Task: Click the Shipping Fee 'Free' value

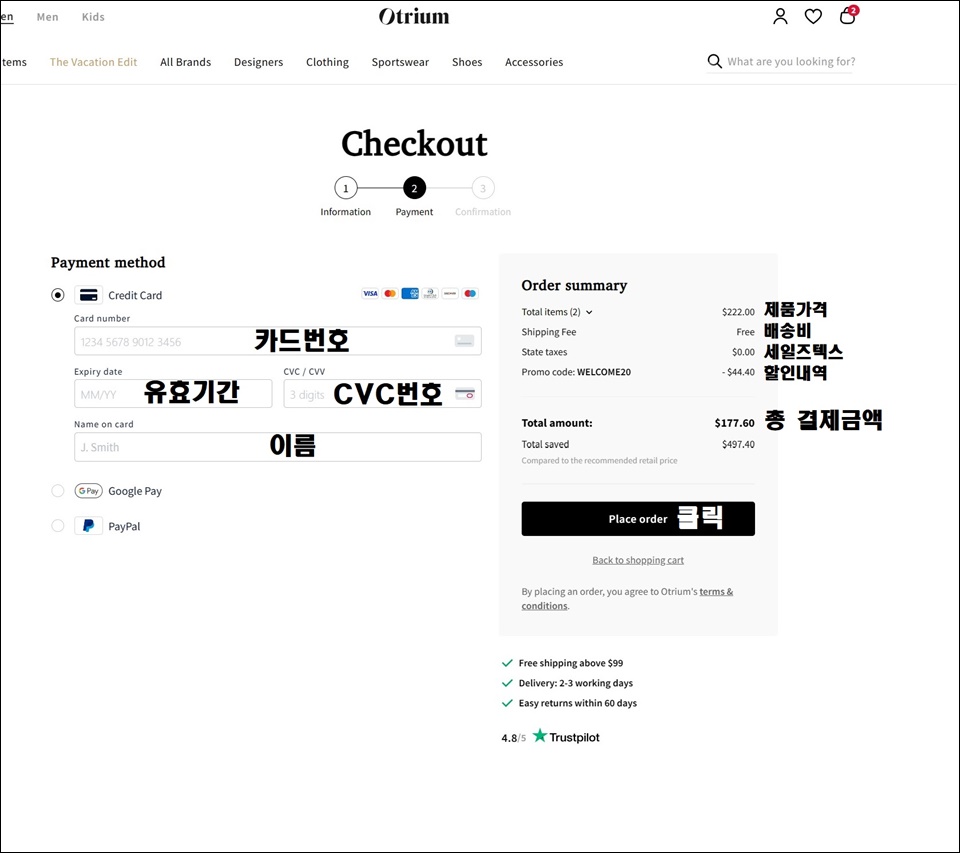Action: [745, 332]
